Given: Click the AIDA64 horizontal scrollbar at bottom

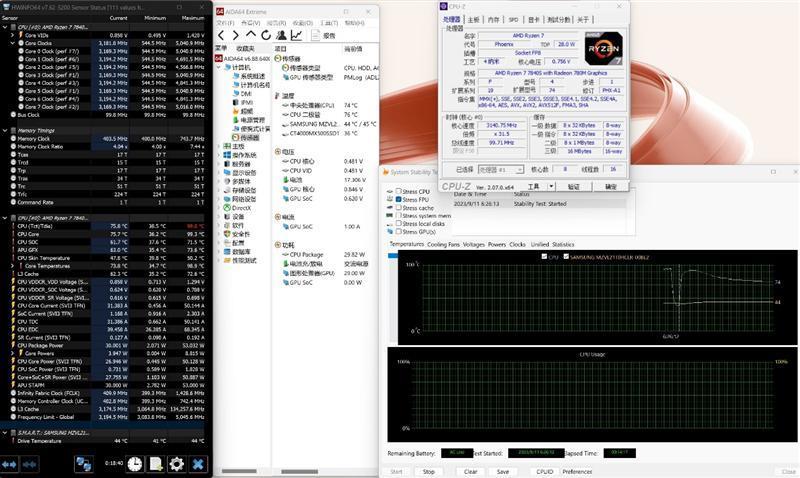Looking at the screenshot, I should pyautogui.click(x=299, y=471).
